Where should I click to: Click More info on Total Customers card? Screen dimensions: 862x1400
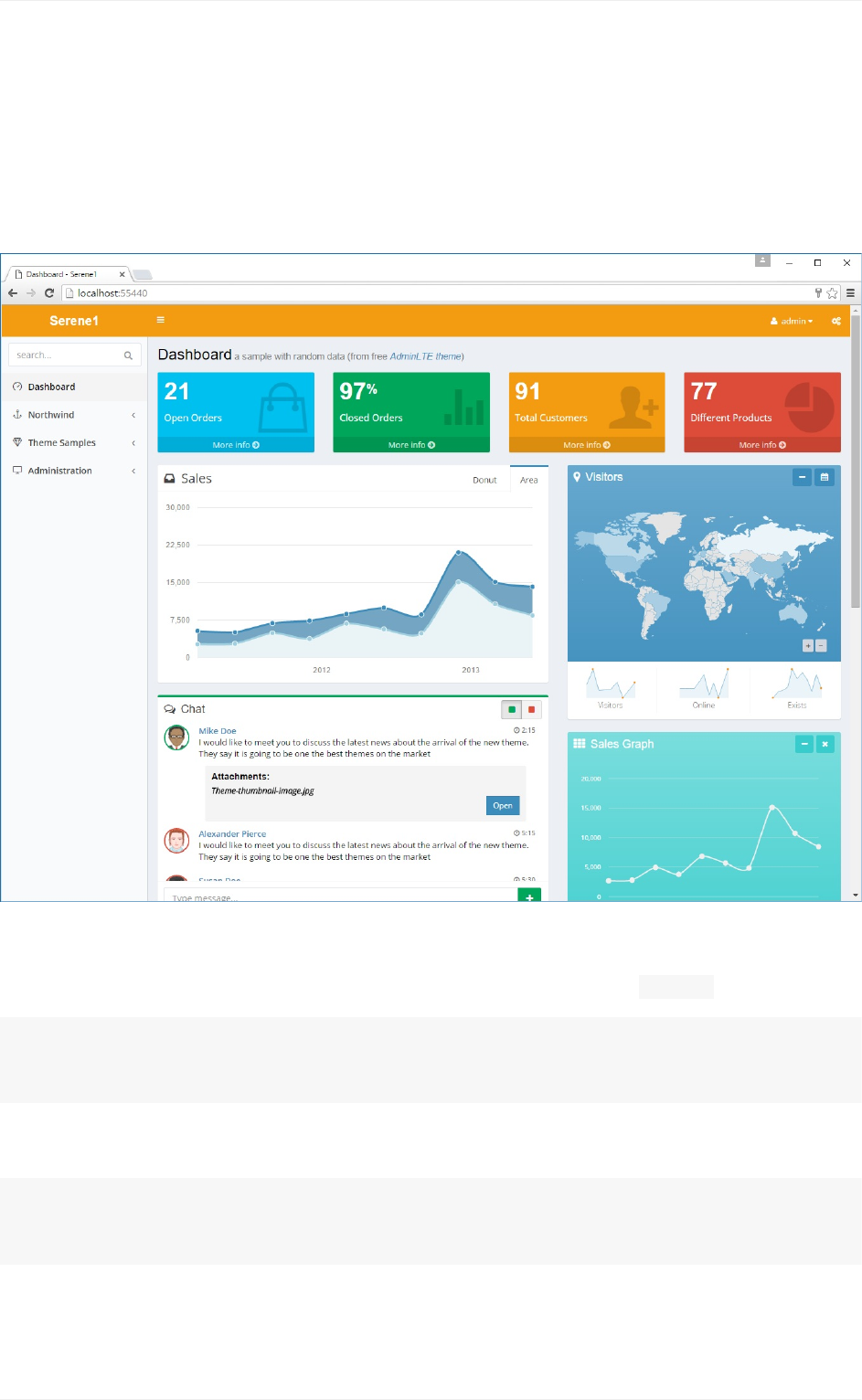587,445
